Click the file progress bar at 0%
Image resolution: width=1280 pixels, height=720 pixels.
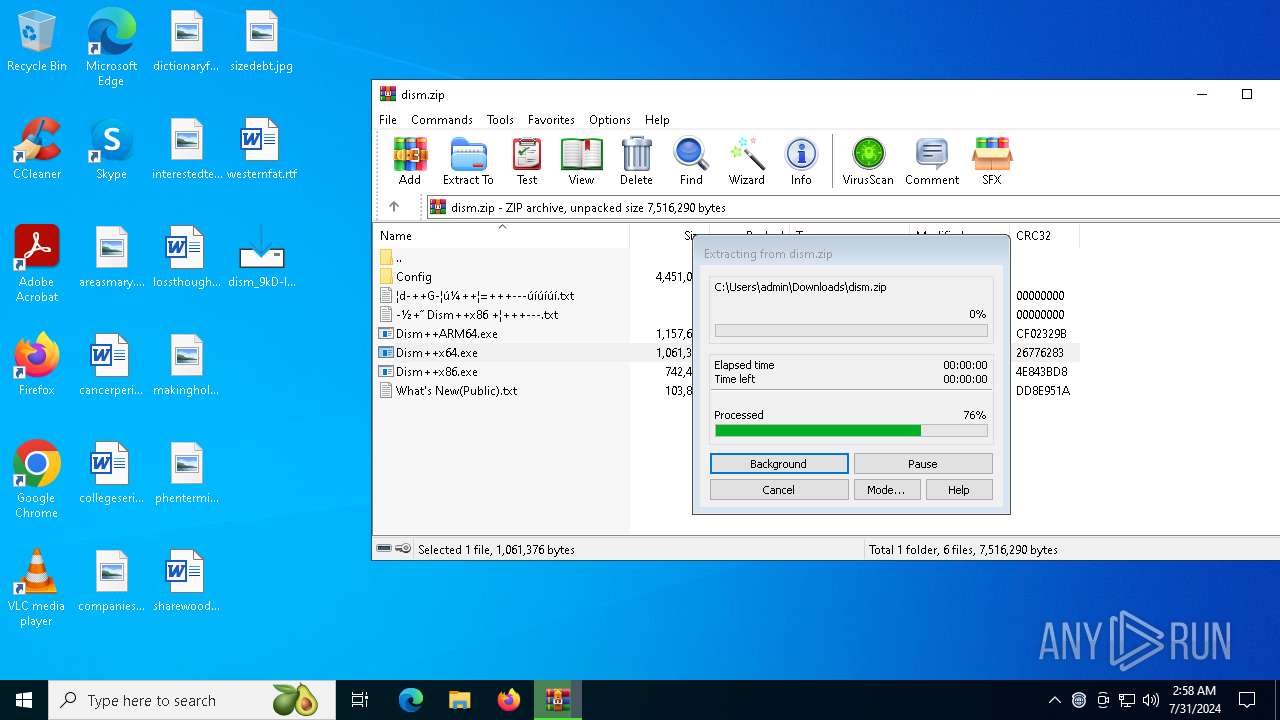[851, 331]
